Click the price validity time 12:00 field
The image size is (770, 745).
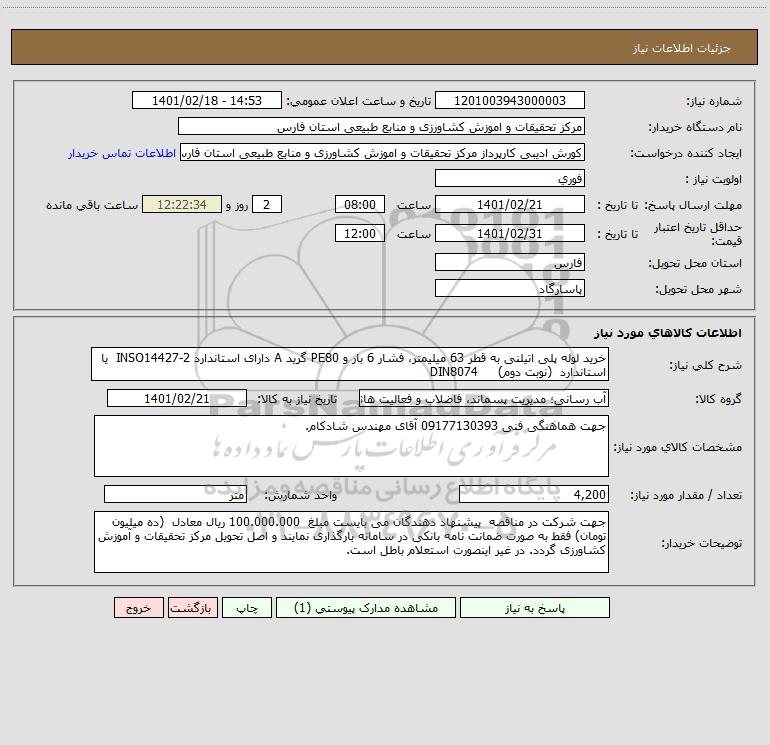click(x=359, y=233)
